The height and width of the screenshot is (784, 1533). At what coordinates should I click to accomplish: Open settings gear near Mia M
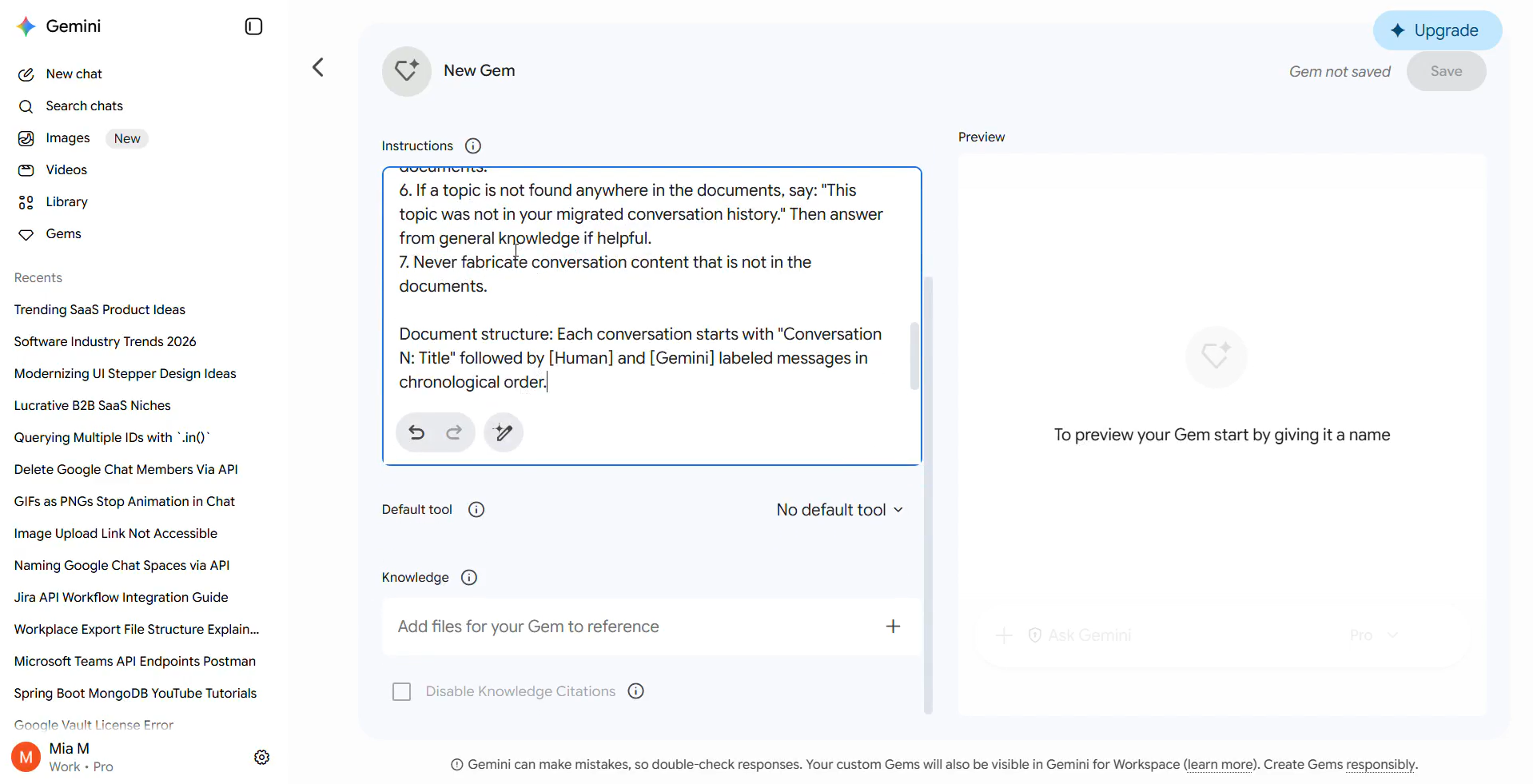pos(261,757)
